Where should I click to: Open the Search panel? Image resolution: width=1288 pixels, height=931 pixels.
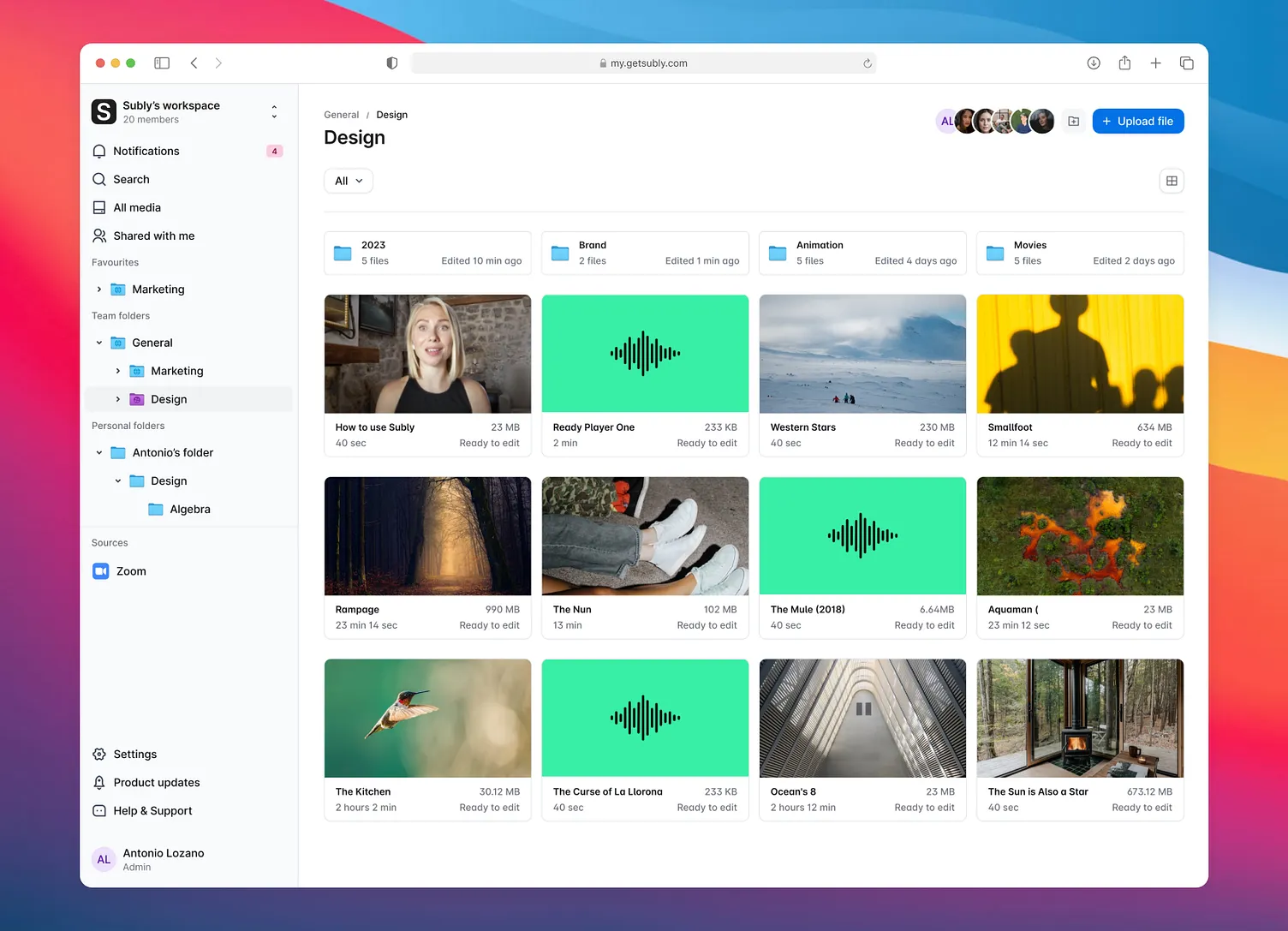[131, 179]
